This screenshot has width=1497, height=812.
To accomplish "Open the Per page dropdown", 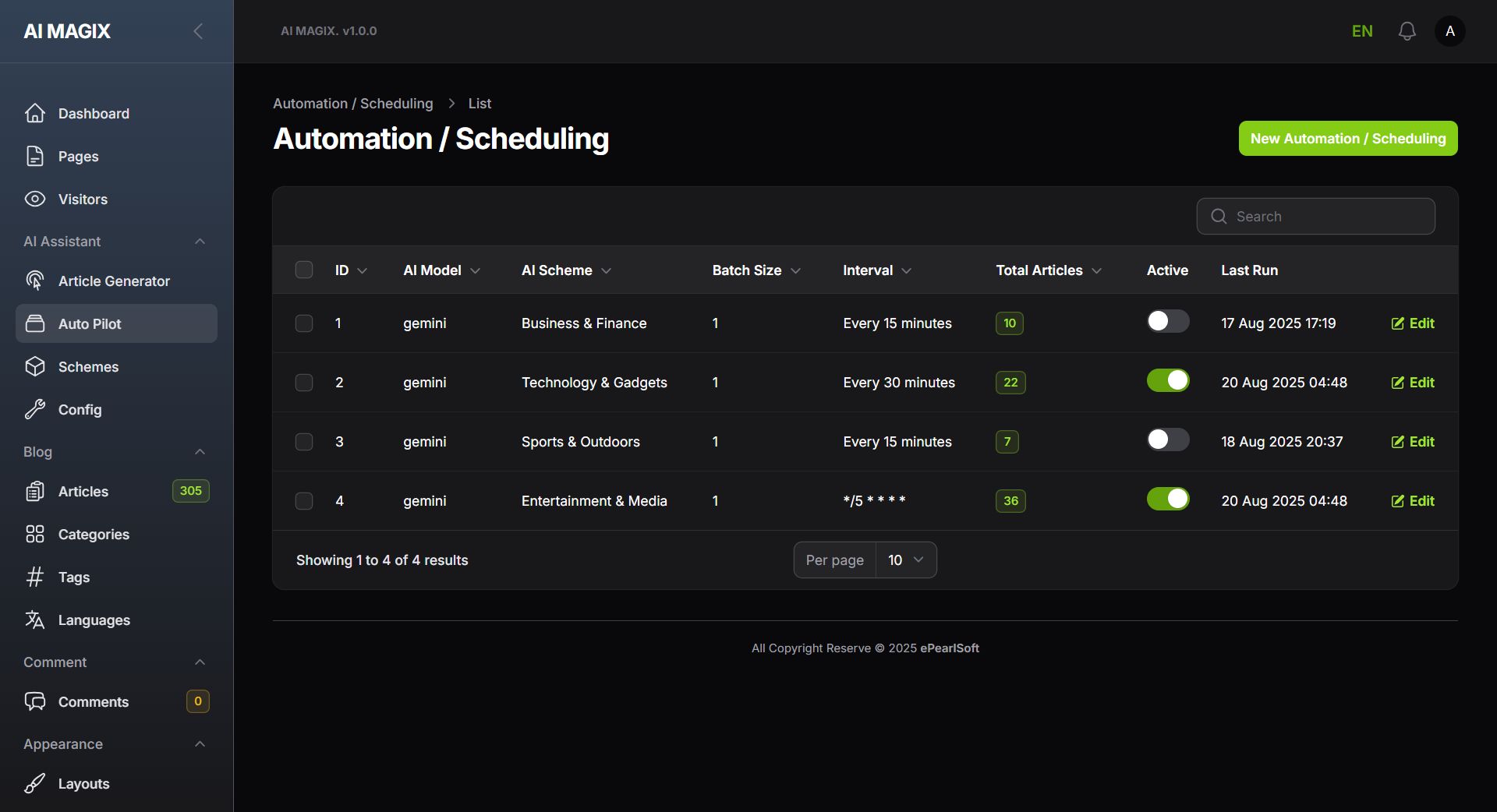I will [905, 560].
